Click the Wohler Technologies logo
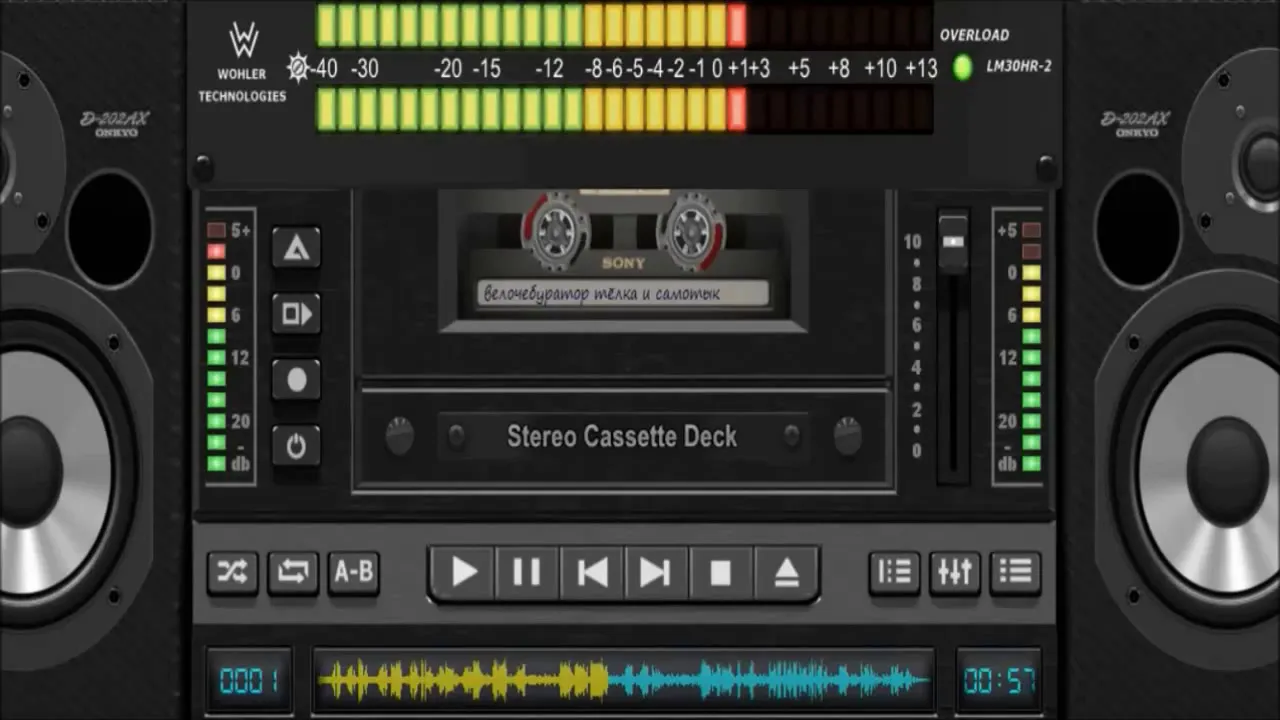 pos(243,62)
